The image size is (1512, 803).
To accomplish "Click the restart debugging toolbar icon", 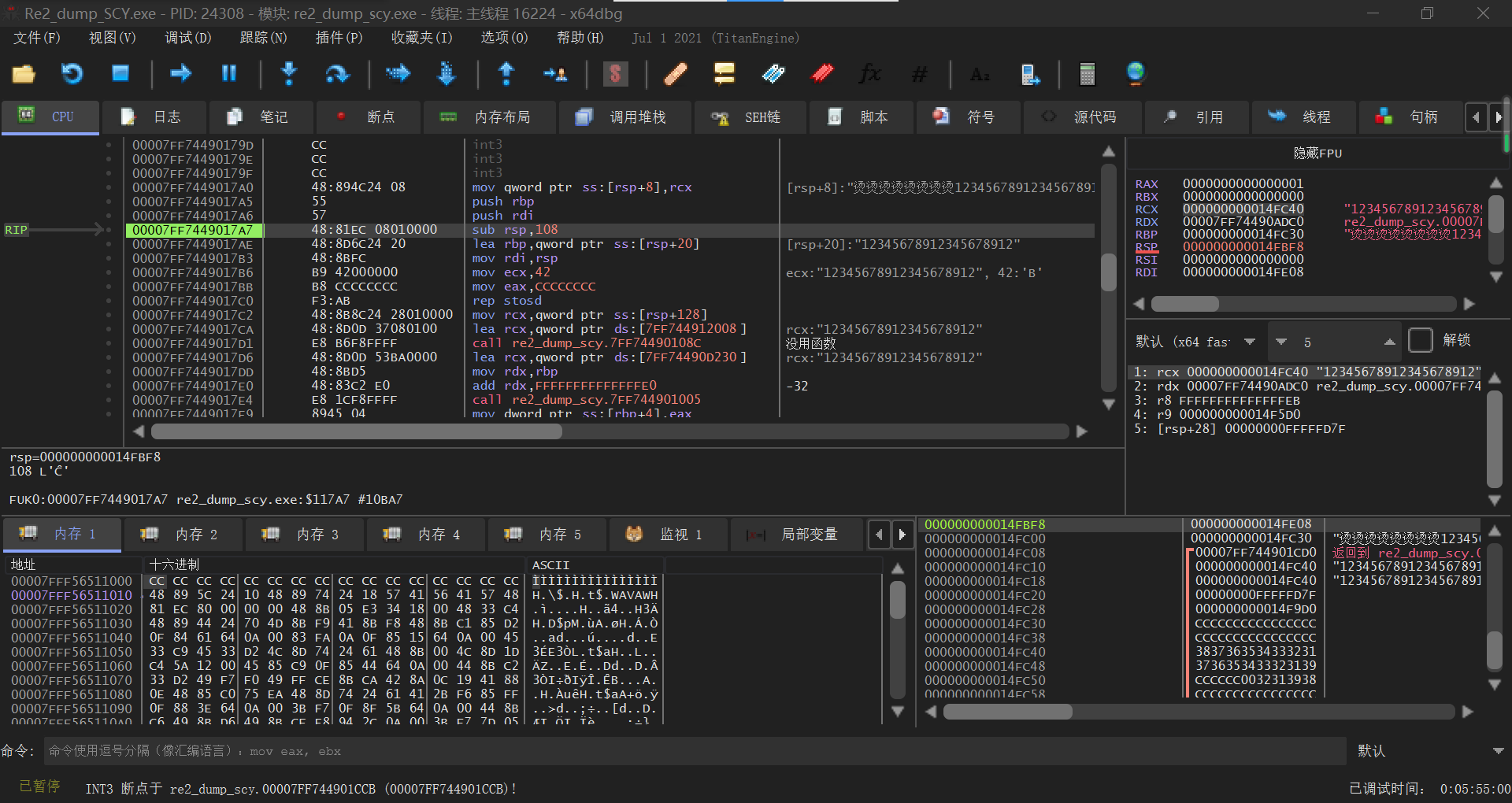I will [x=72, y=74].
